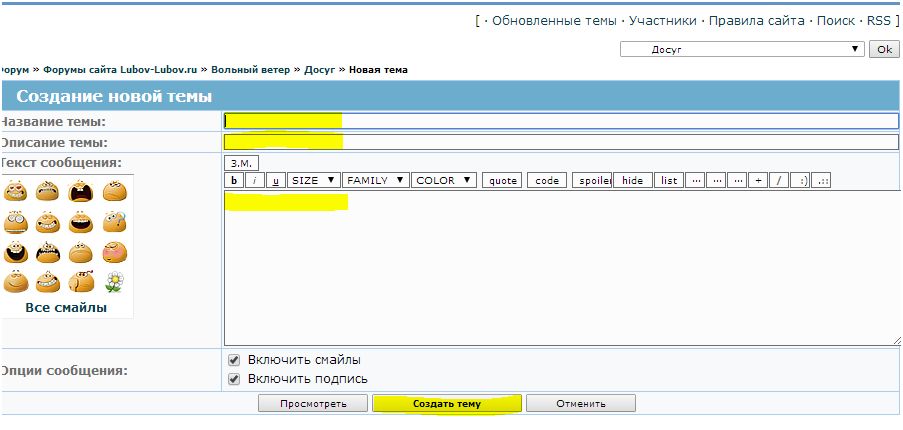The height and width of the screenshot is (430, 903).
Task: Toggle the Включить подпись checkbox
Action: (234, 379)
